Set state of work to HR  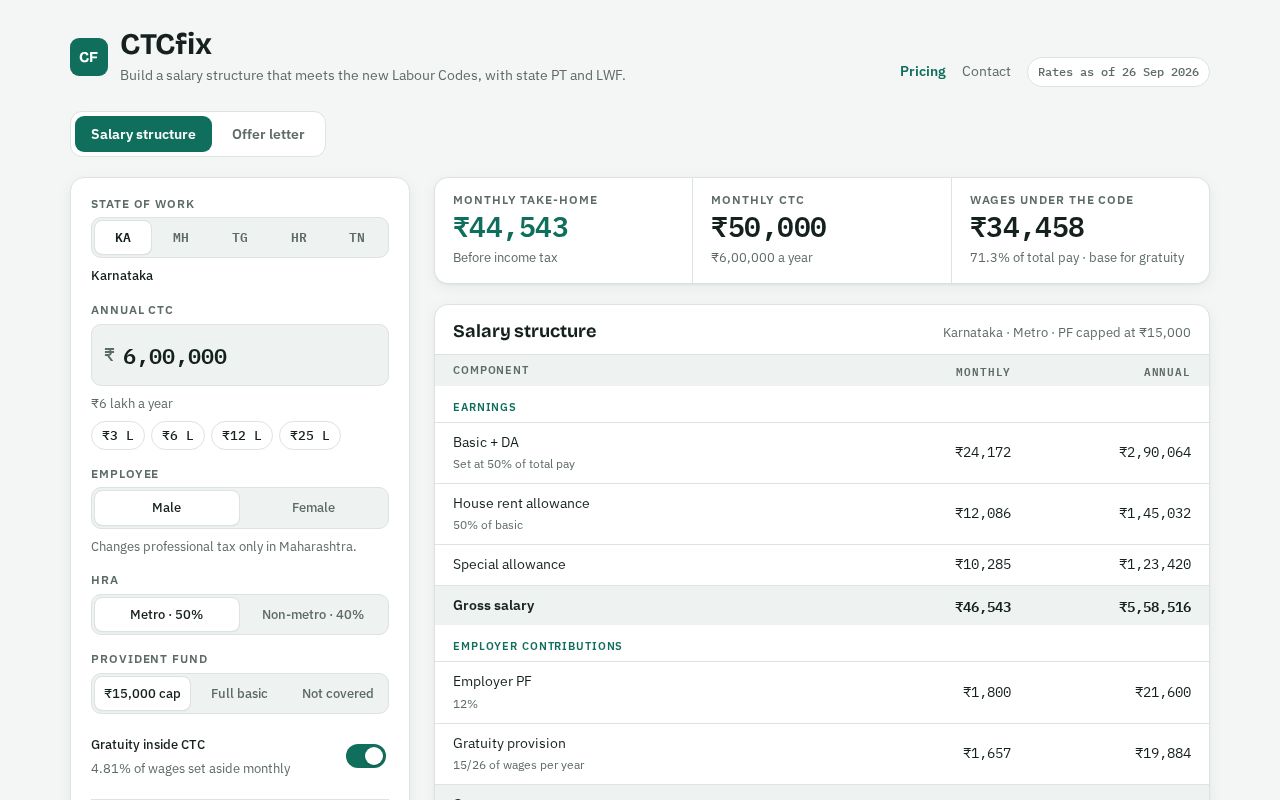(x=299, y=238)
